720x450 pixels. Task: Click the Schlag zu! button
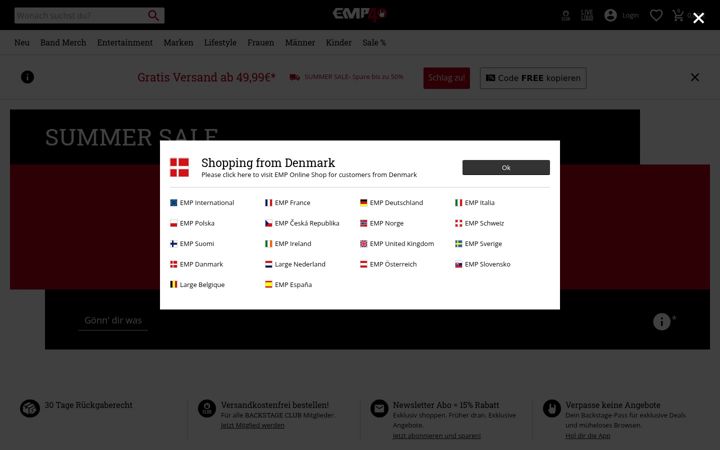(x=446, y=78)
